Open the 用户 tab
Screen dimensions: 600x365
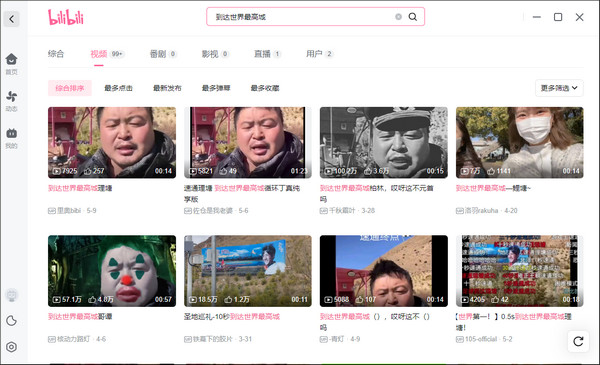point(319,54)
